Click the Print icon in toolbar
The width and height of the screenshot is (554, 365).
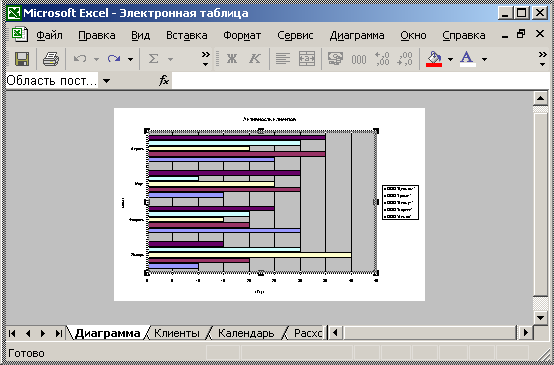(x=51, y=59)
